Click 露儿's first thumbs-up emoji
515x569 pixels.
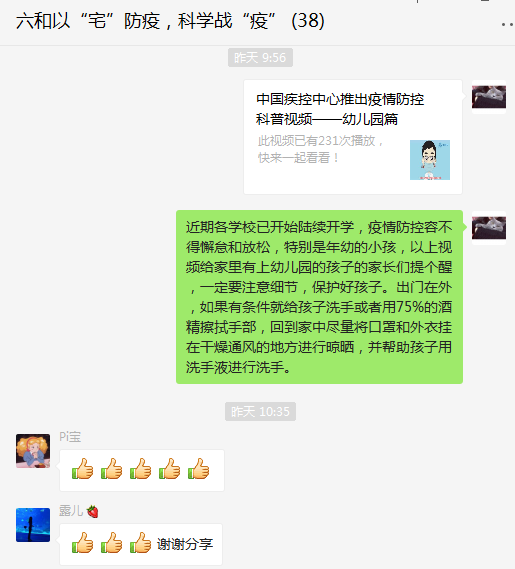click(82, 543)
